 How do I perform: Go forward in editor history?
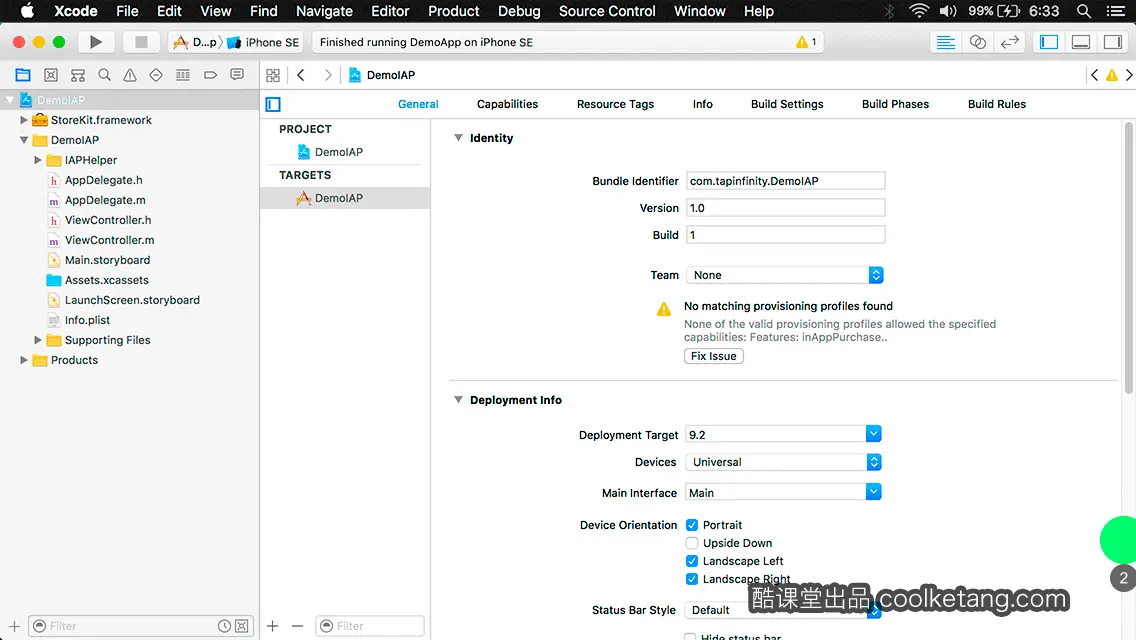[327, 75]
